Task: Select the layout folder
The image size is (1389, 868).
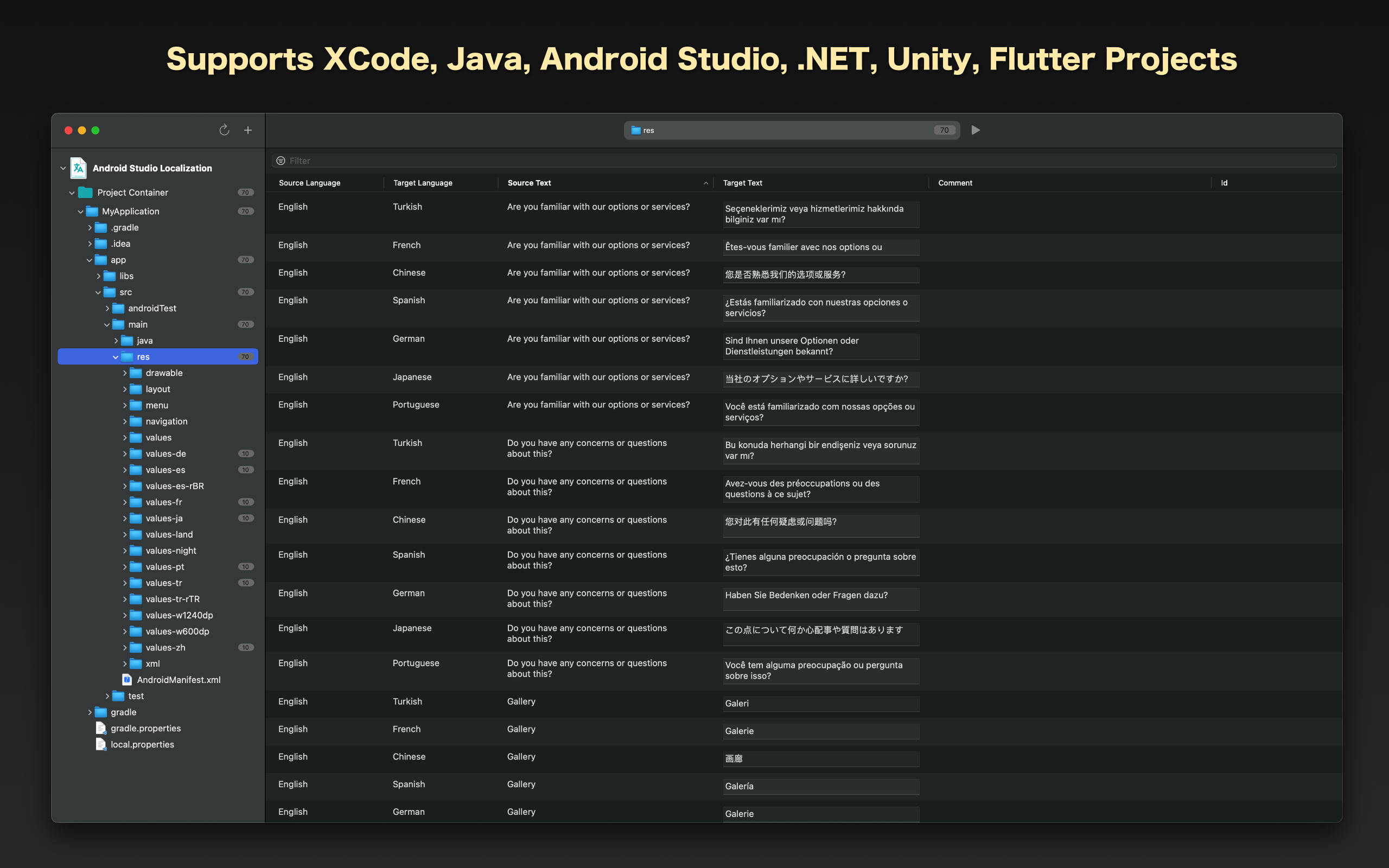Action: click(158, 388)
